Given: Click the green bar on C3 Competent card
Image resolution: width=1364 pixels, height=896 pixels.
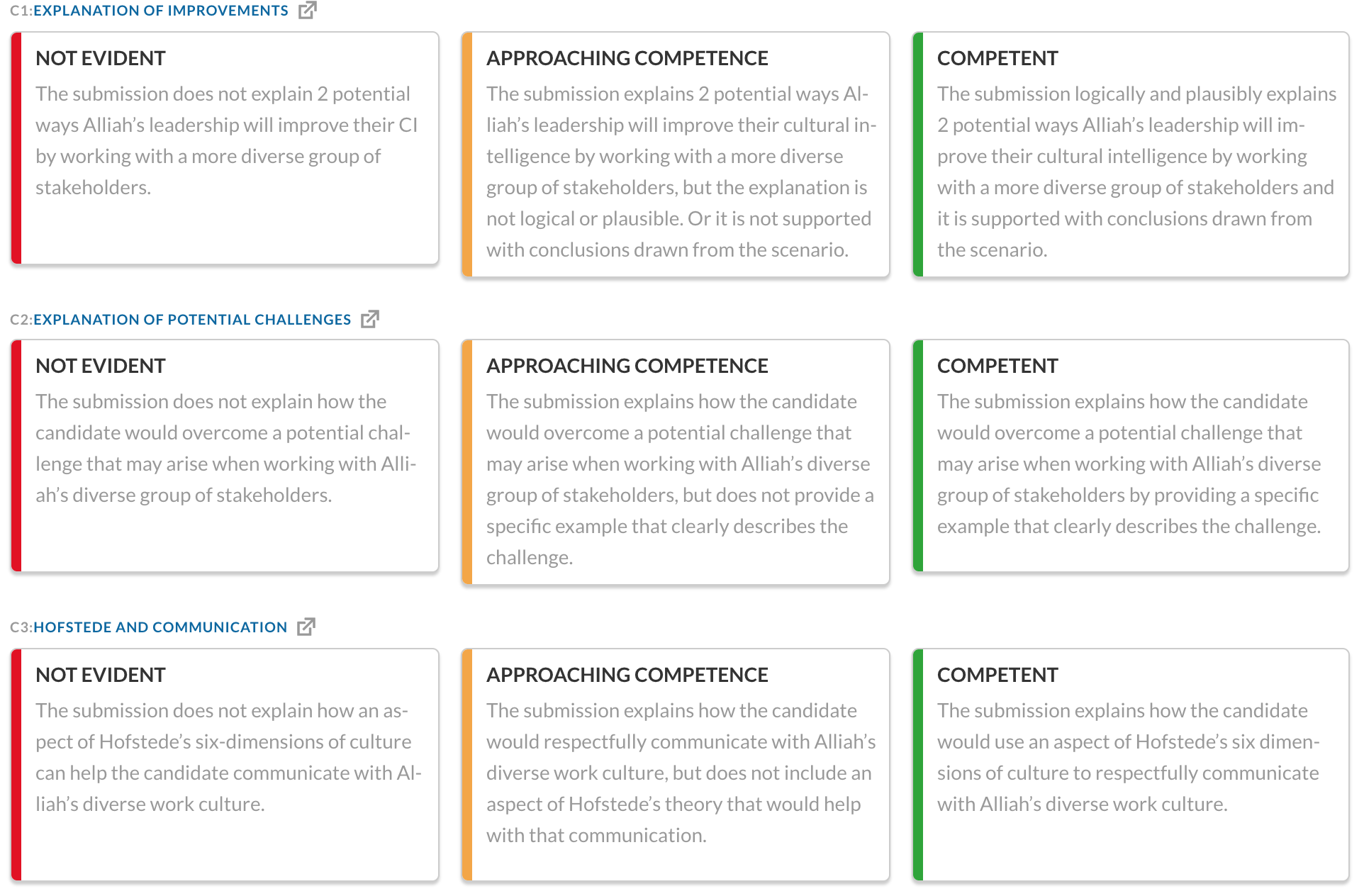Looking at the screenshot, I should [x=918, y=765].
